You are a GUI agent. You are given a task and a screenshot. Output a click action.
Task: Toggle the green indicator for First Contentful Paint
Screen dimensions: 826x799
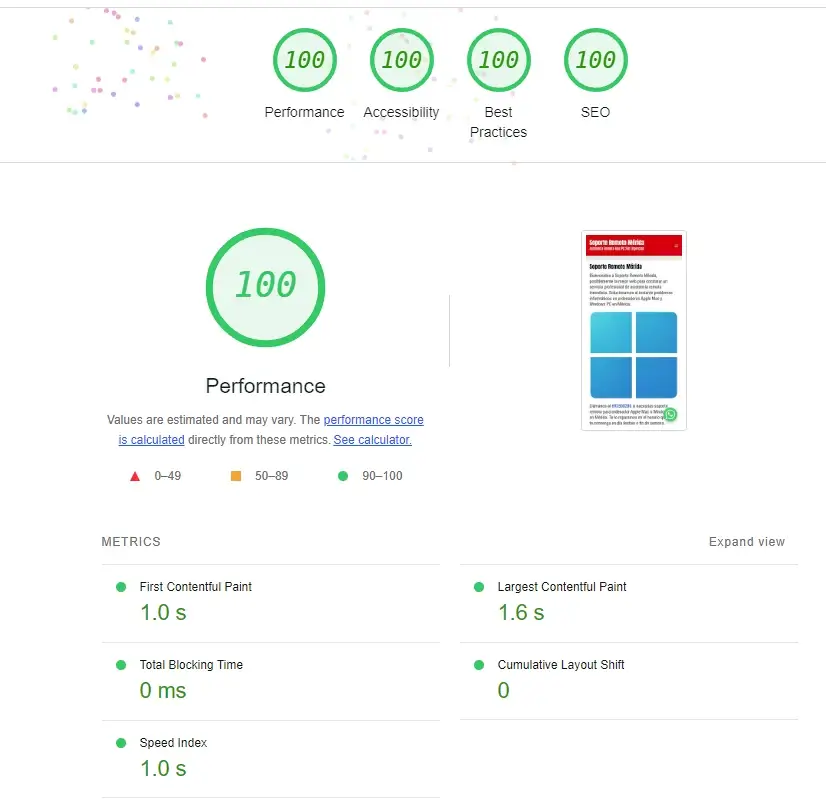click(x=122, y=587)
